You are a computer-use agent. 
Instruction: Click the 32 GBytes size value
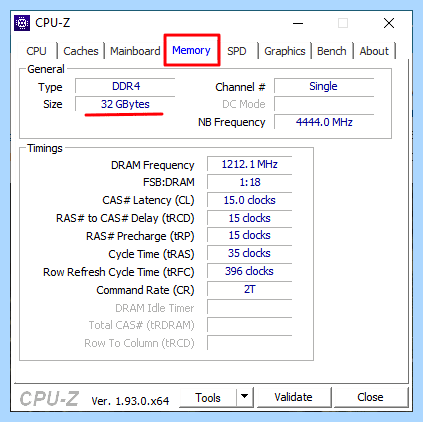125,104
